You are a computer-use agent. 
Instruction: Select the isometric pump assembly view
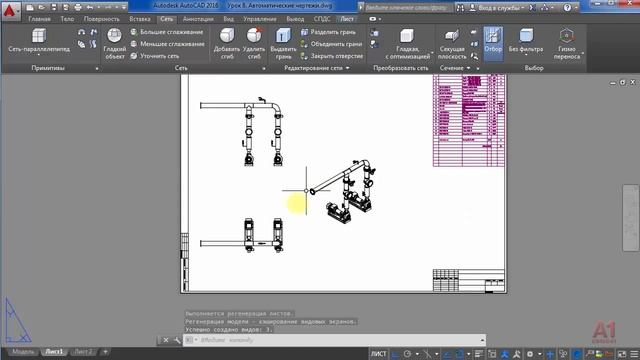pos(343,191)
